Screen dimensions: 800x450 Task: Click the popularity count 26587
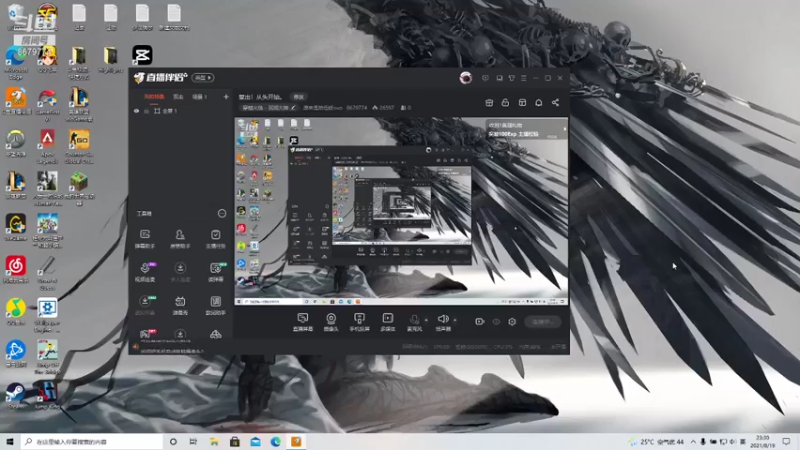[x=383, y=108]
